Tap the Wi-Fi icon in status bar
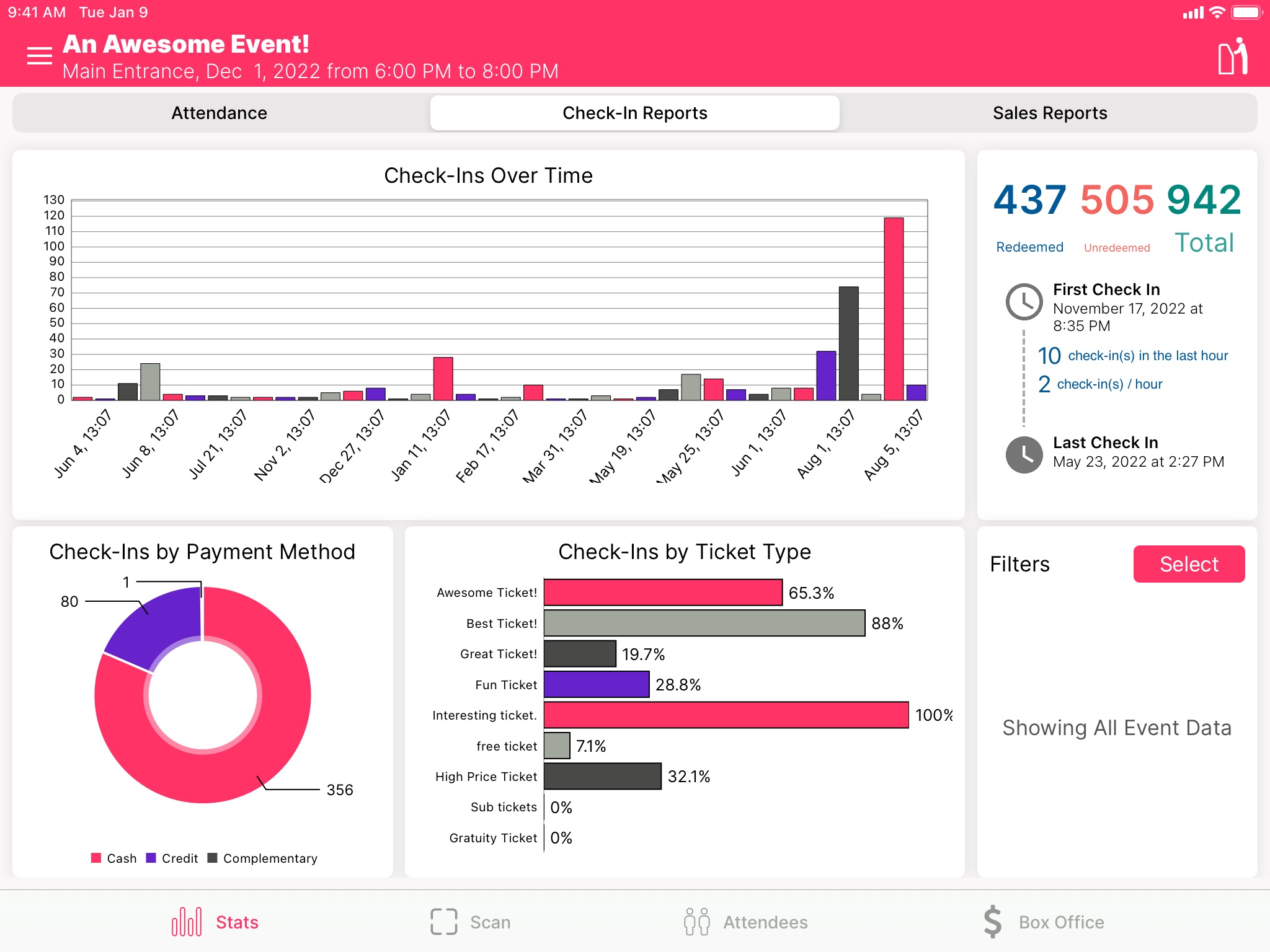Screen dimensions: 1270x952 point(1217,12)
